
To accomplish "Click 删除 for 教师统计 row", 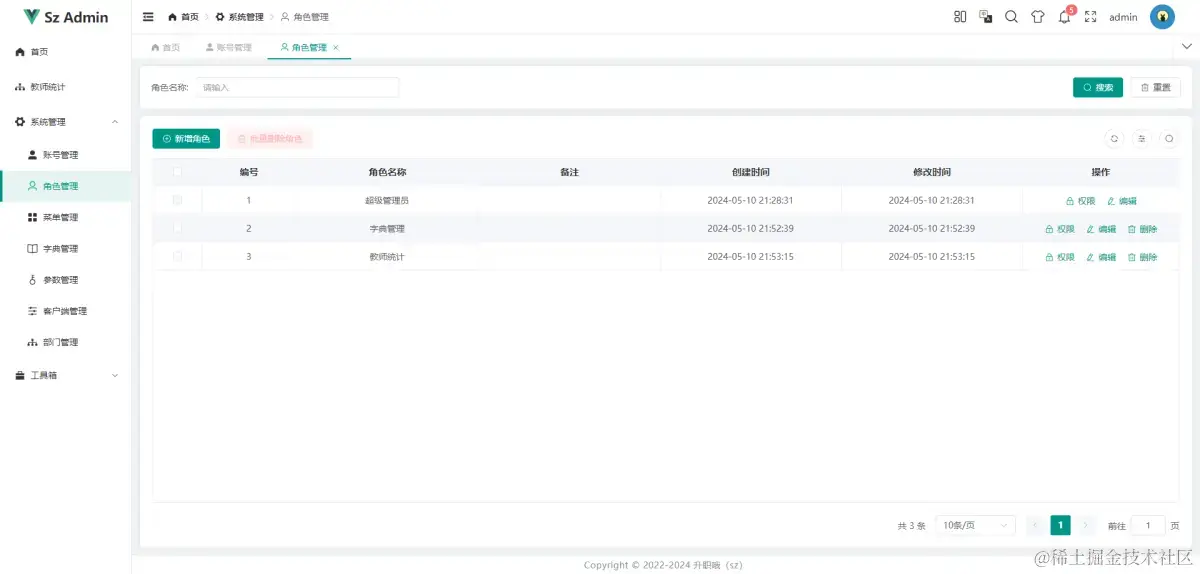I will (x=1142, y=257).
